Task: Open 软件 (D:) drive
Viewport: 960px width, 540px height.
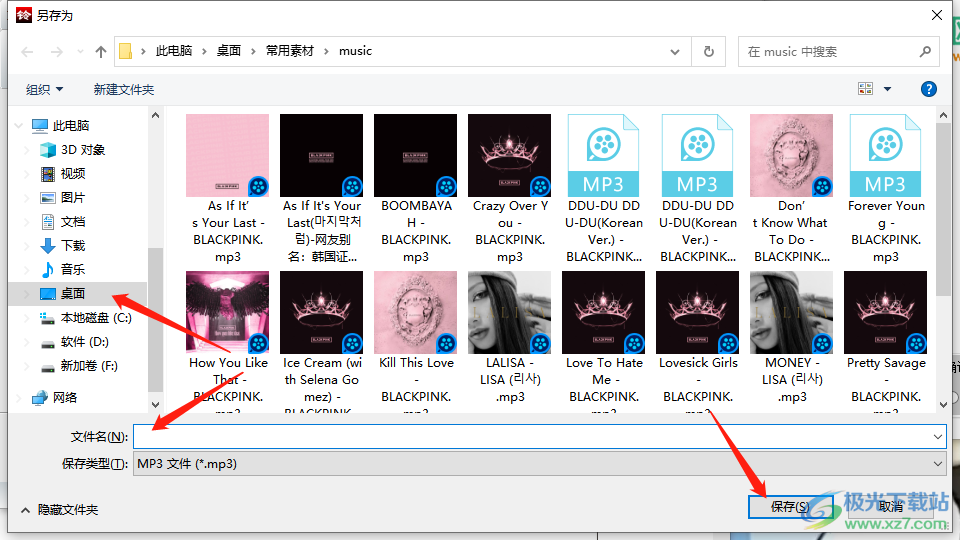Action: tap(75, 342)
